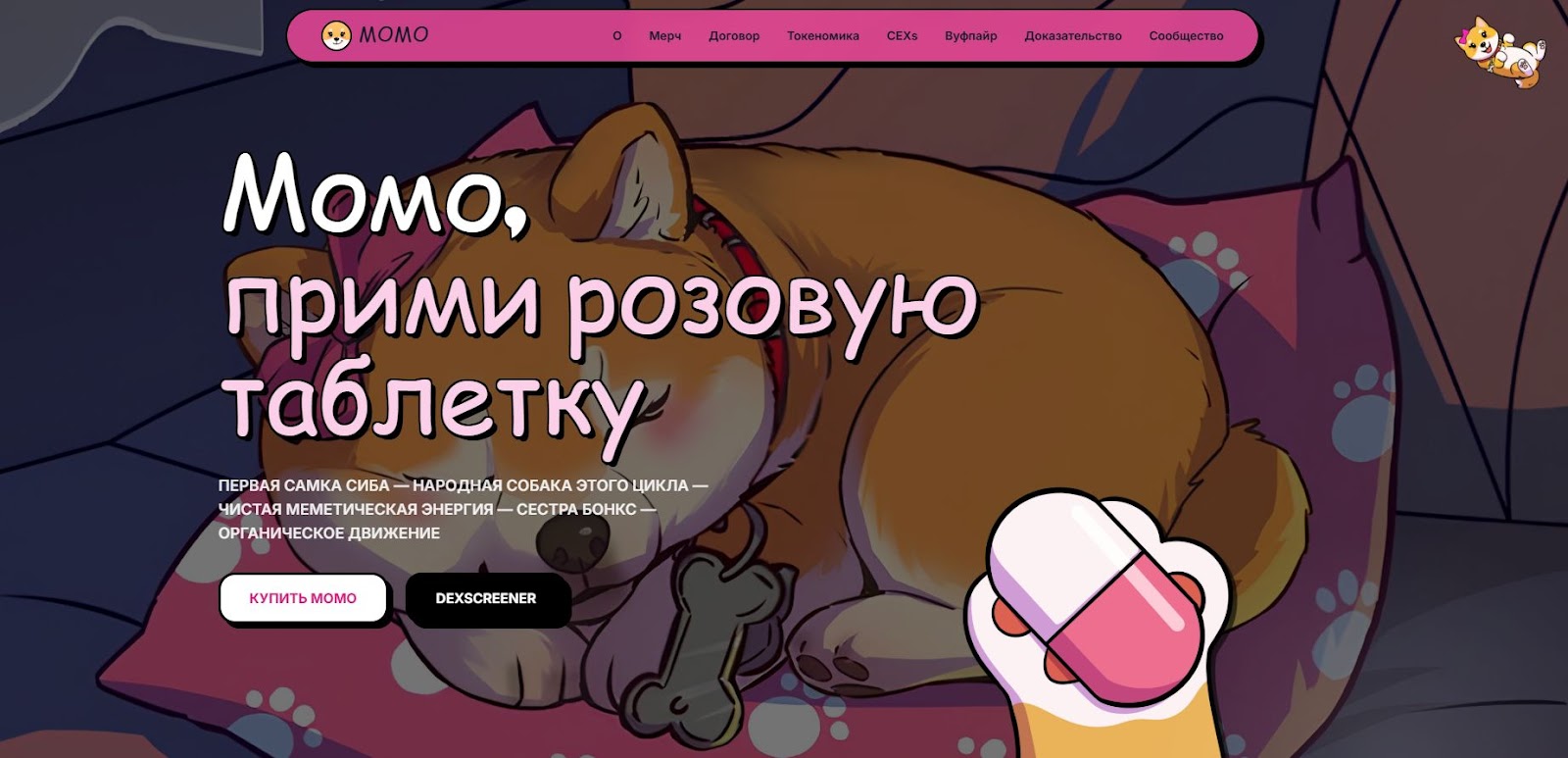Click the cartoon dog mascot sticker at top right
This screenshot has width=1568, height=758.
tap(1499, 52)
